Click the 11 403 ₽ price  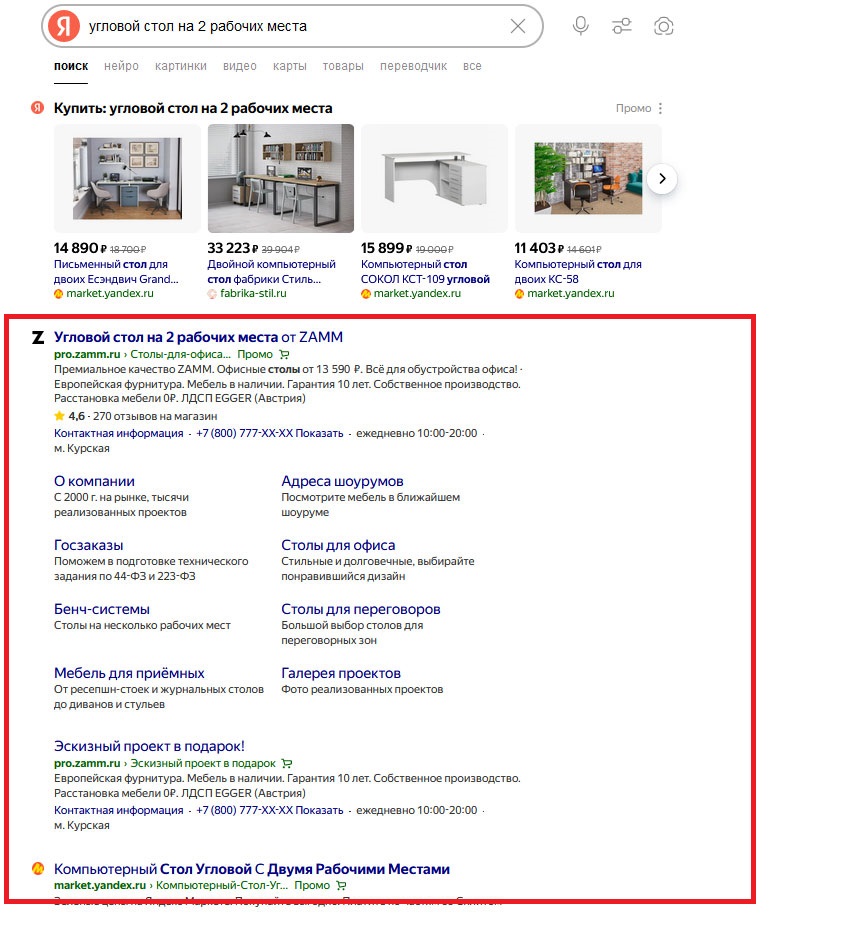point(539,248)
